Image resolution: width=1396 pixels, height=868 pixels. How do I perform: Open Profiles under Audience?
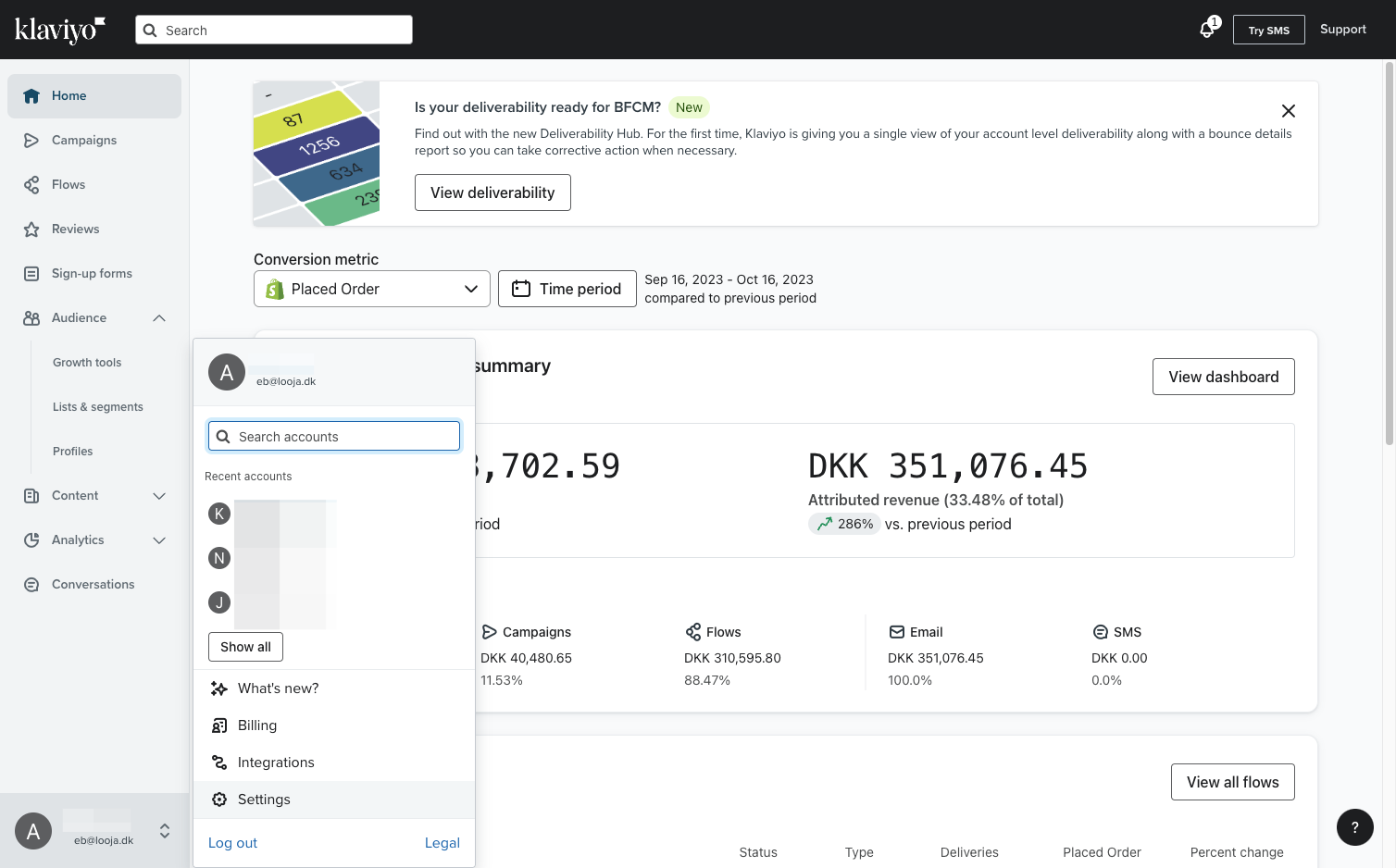click(x=73, y=452)
